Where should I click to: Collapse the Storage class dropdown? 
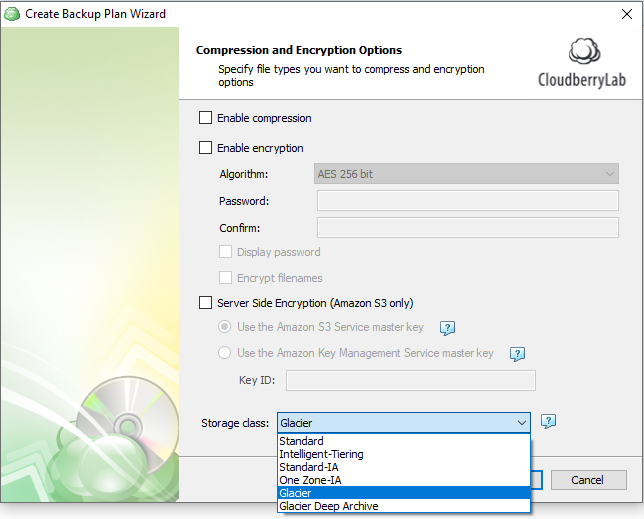[x=521, y=423]
